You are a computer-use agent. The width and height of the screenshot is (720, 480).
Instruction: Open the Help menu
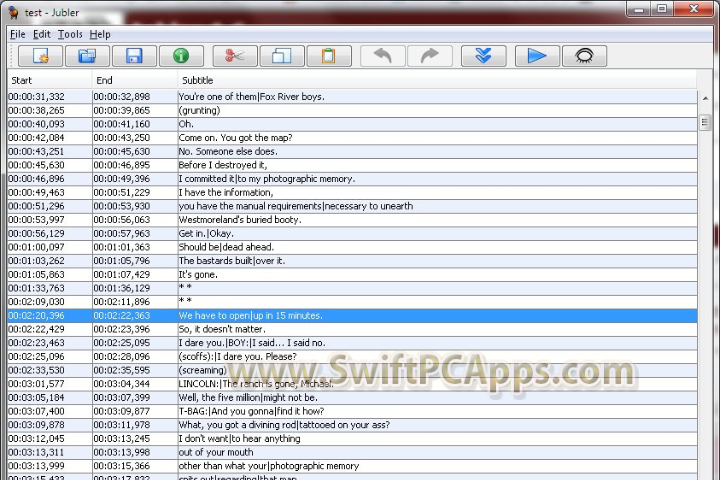tap(100, 34)
